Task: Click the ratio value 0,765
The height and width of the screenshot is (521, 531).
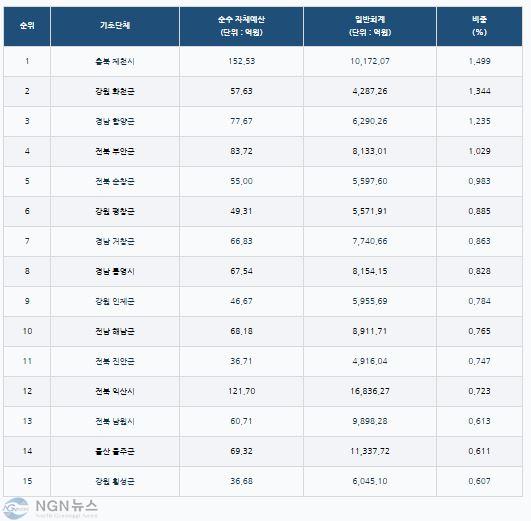Action: point(480,331)
